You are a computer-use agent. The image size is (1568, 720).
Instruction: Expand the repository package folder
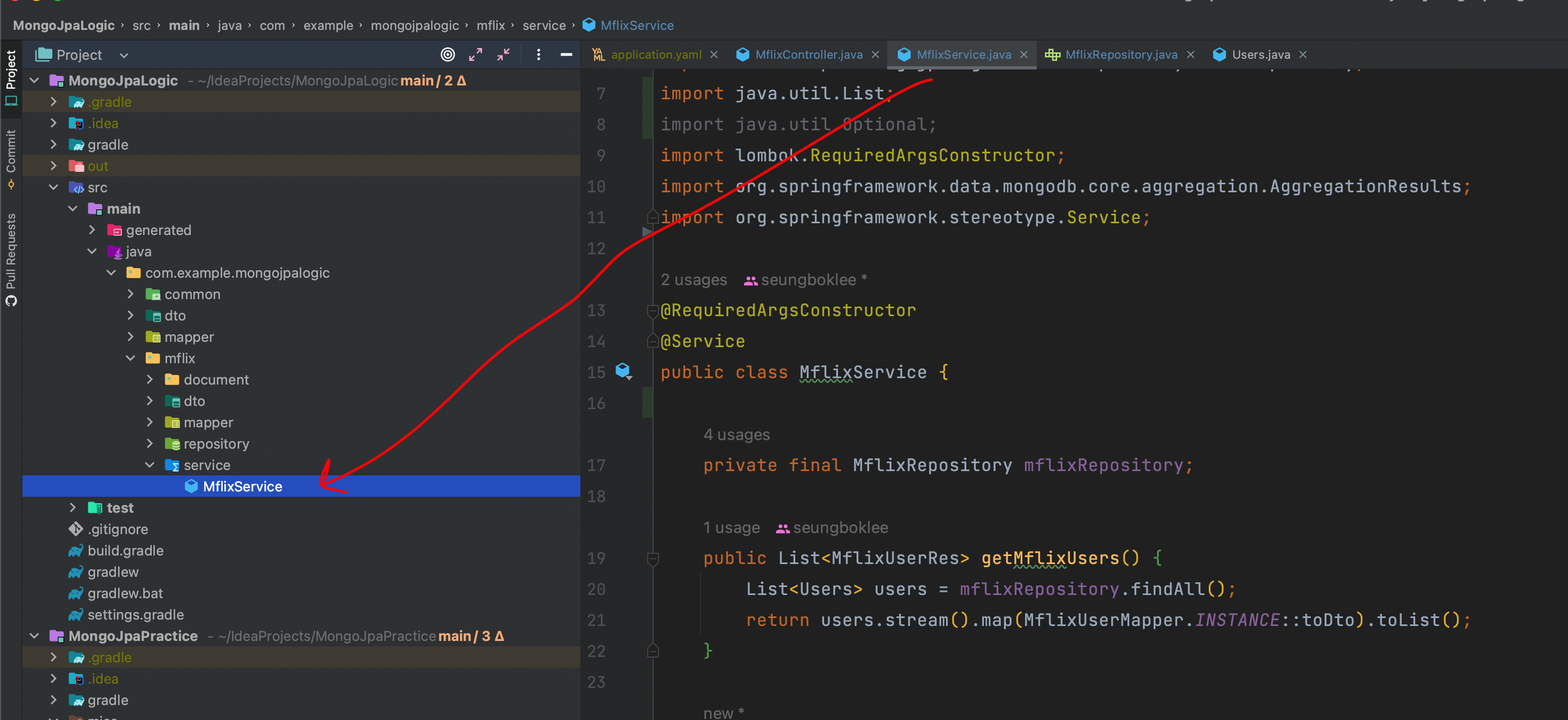tap(150, 444)
